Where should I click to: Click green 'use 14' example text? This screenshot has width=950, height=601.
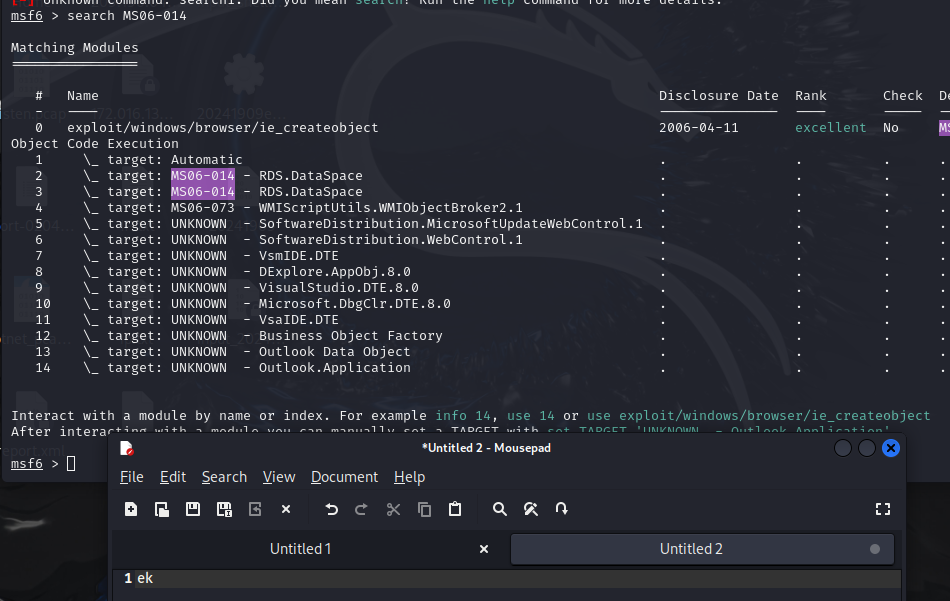click(x=531, y=416)
